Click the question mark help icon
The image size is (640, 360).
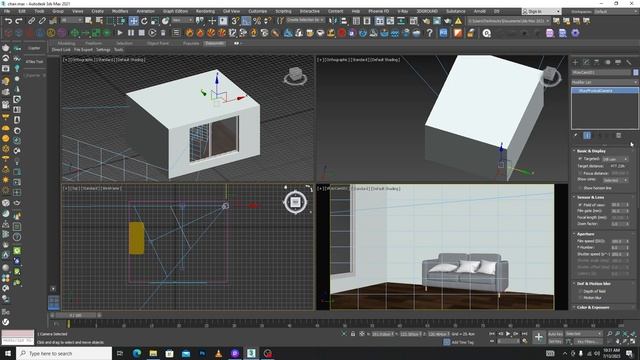(x=429, y=33)
